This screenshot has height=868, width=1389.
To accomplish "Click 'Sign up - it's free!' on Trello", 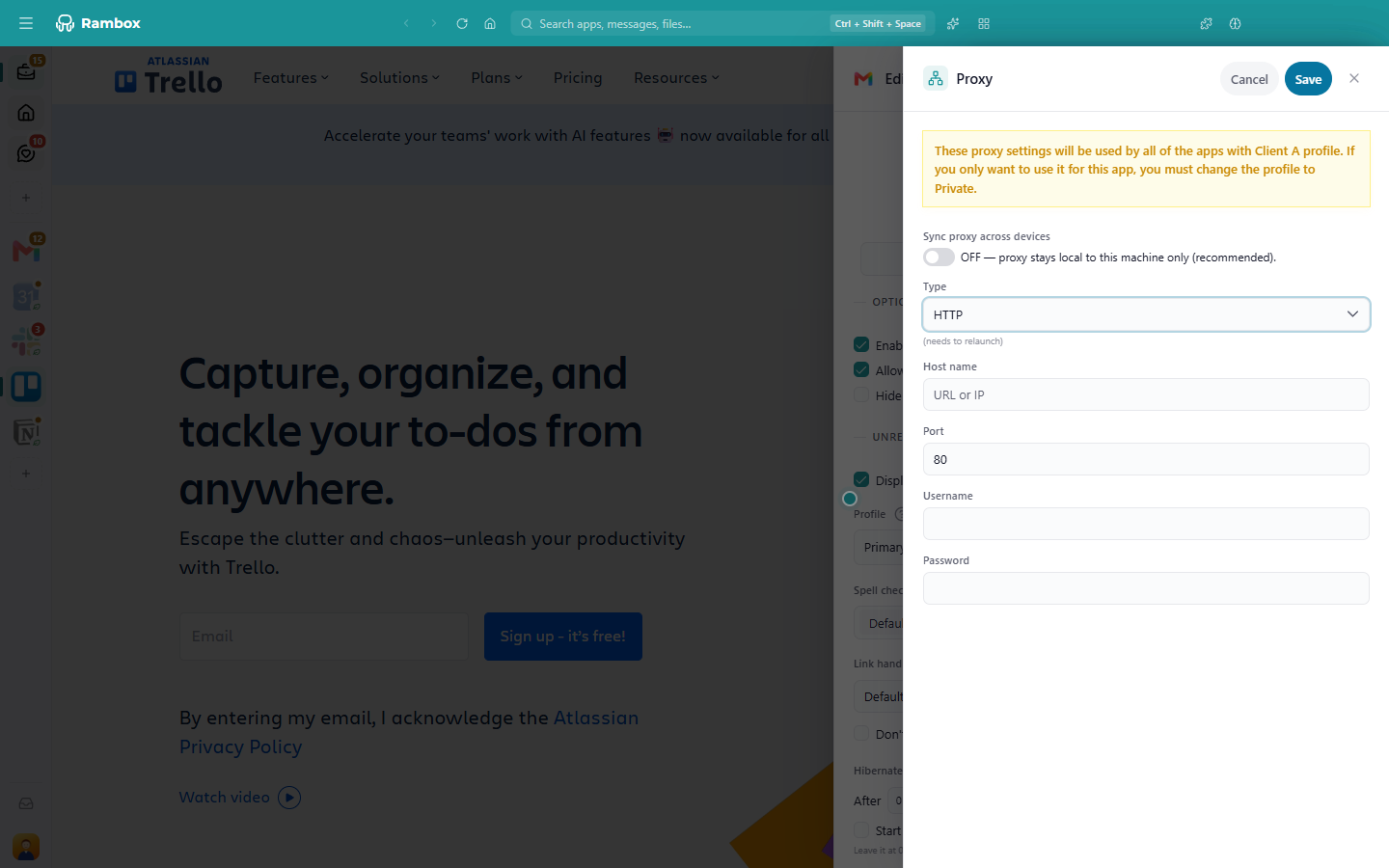I will [563, 637].
